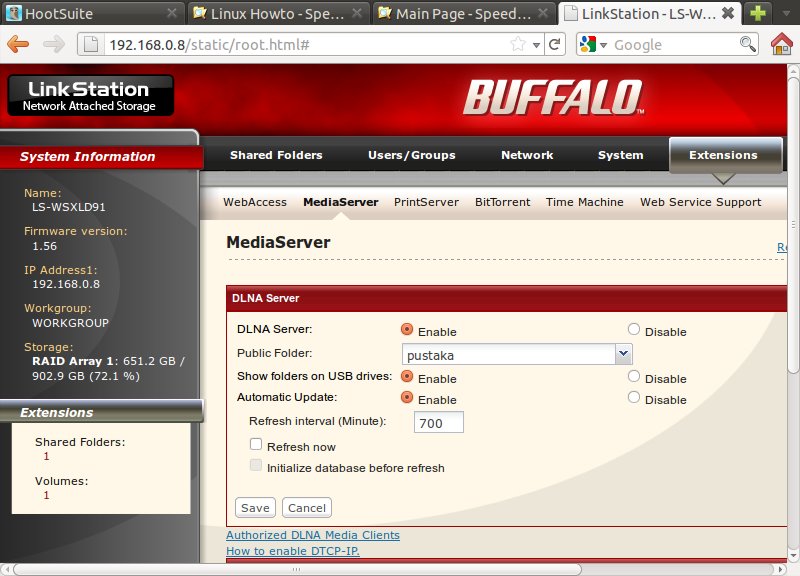Open the Public Folder dropdown
This screenshot has width=800, height=576.
(x=623, y=354)
